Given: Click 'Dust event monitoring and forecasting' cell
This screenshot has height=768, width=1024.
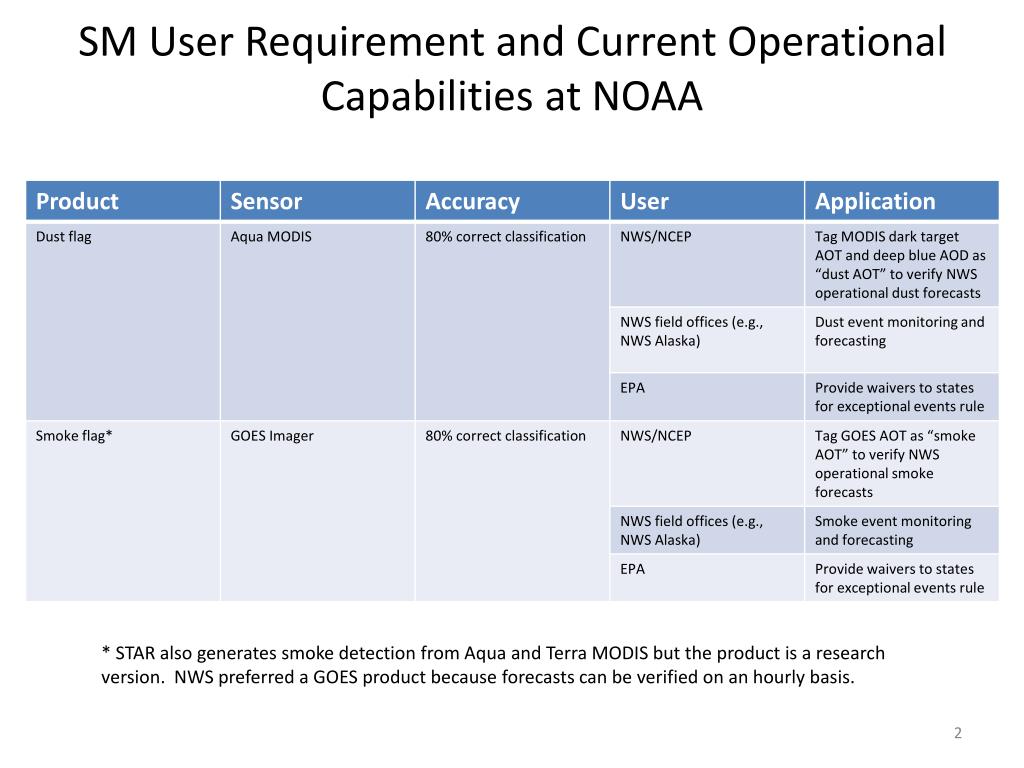Looking at the screenshot, I should point(902,340).
